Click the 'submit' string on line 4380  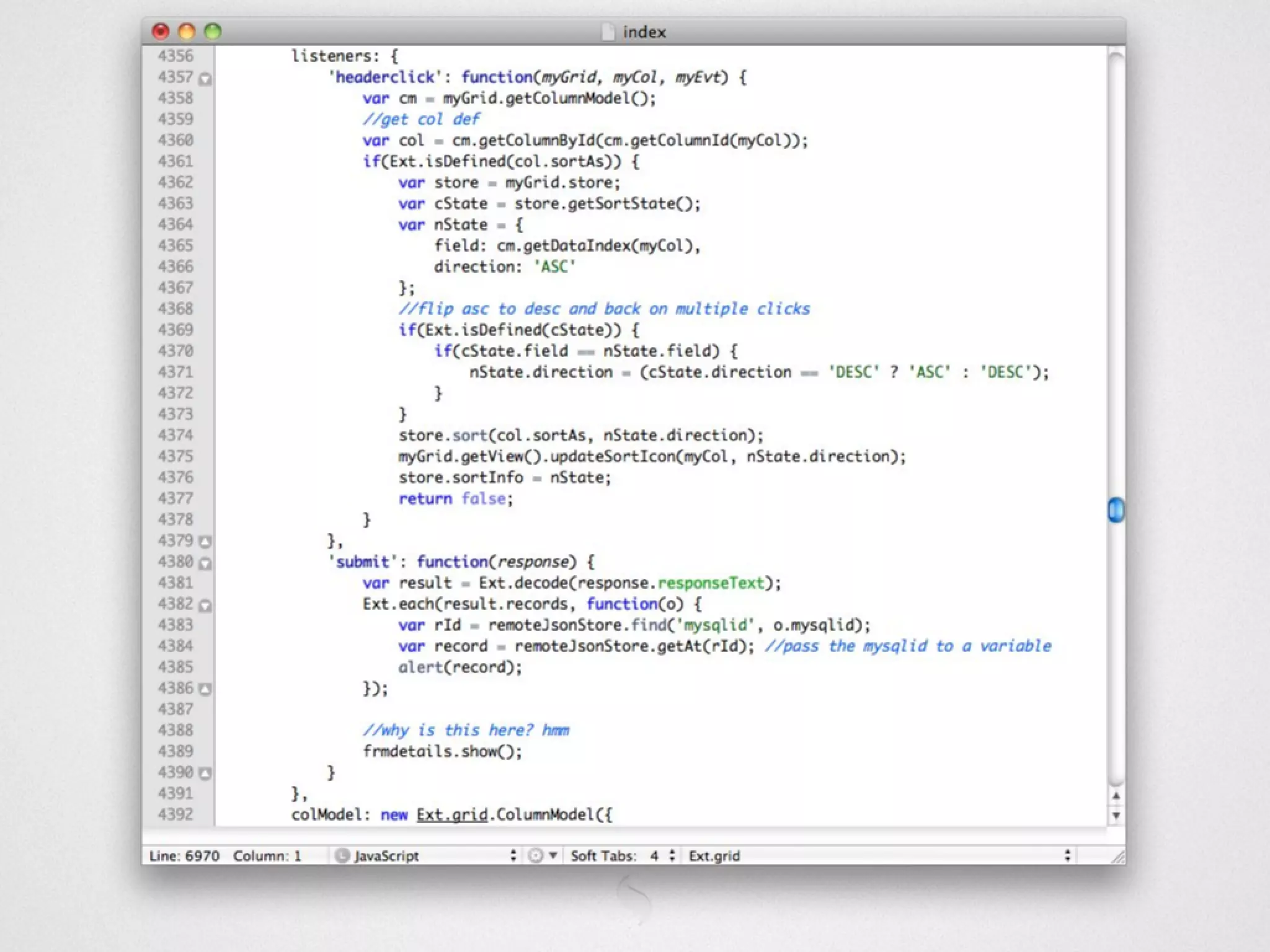point(362,562)
